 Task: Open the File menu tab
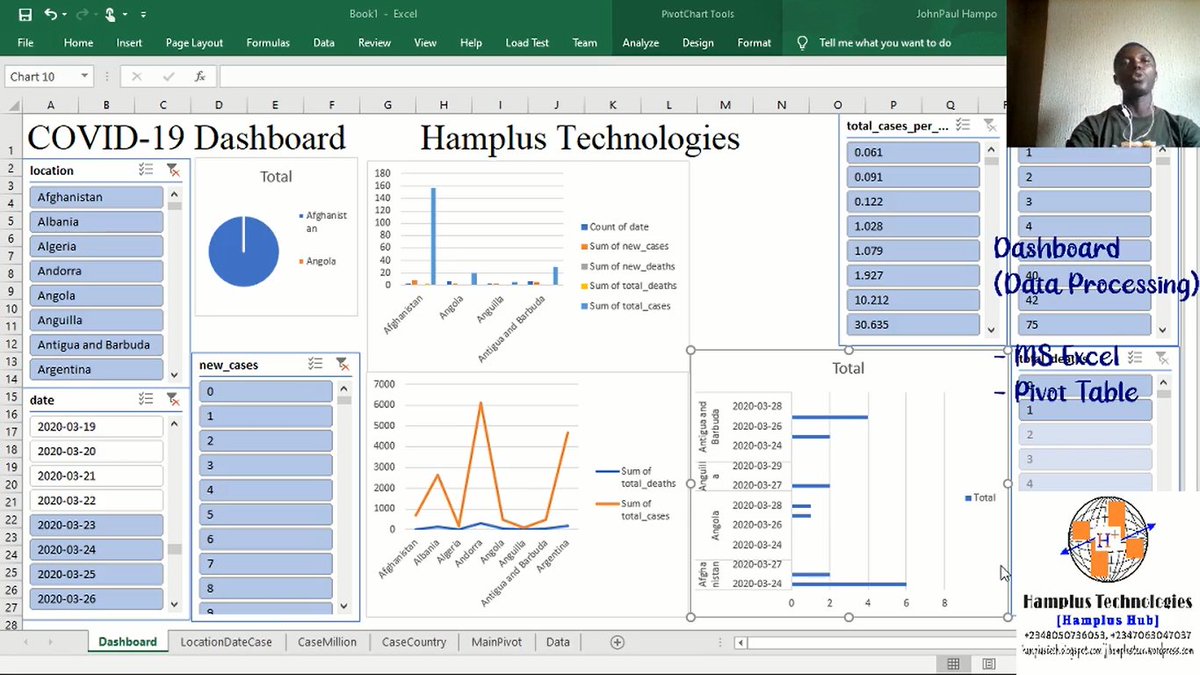click(x=25, y=43)
